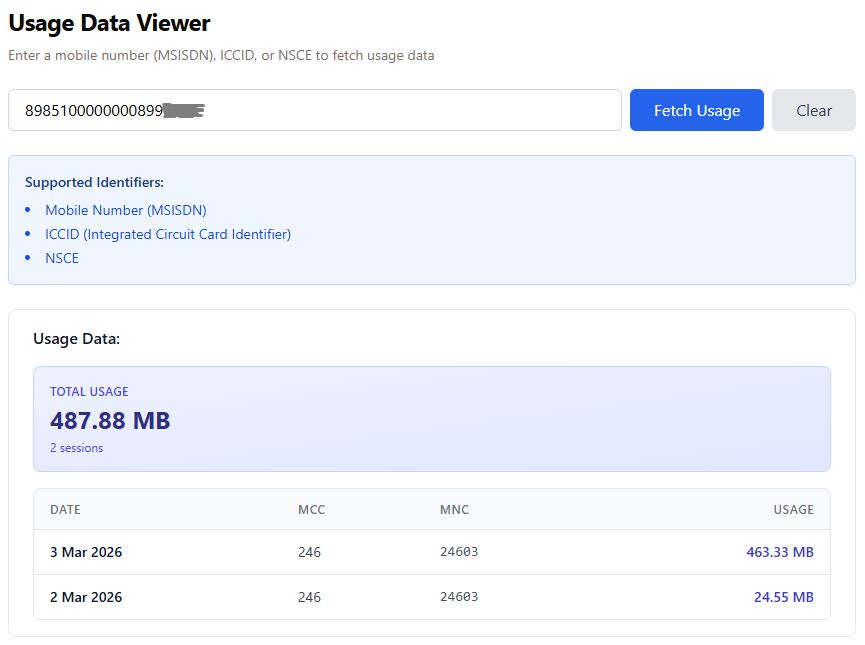Click the 24.55 MB usage value
This screenshot has height=645, width=865.
(783, 597)
